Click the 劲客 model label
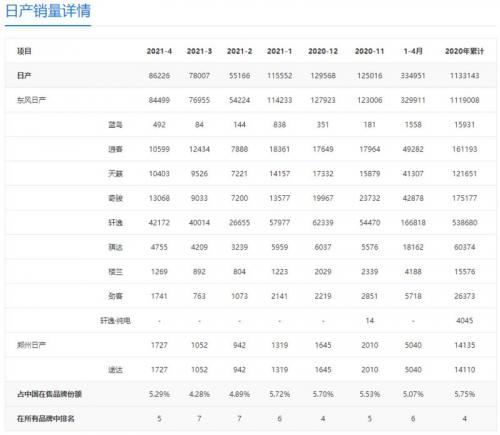This screenshot has height=435, width=500. (x=116, y=296)
